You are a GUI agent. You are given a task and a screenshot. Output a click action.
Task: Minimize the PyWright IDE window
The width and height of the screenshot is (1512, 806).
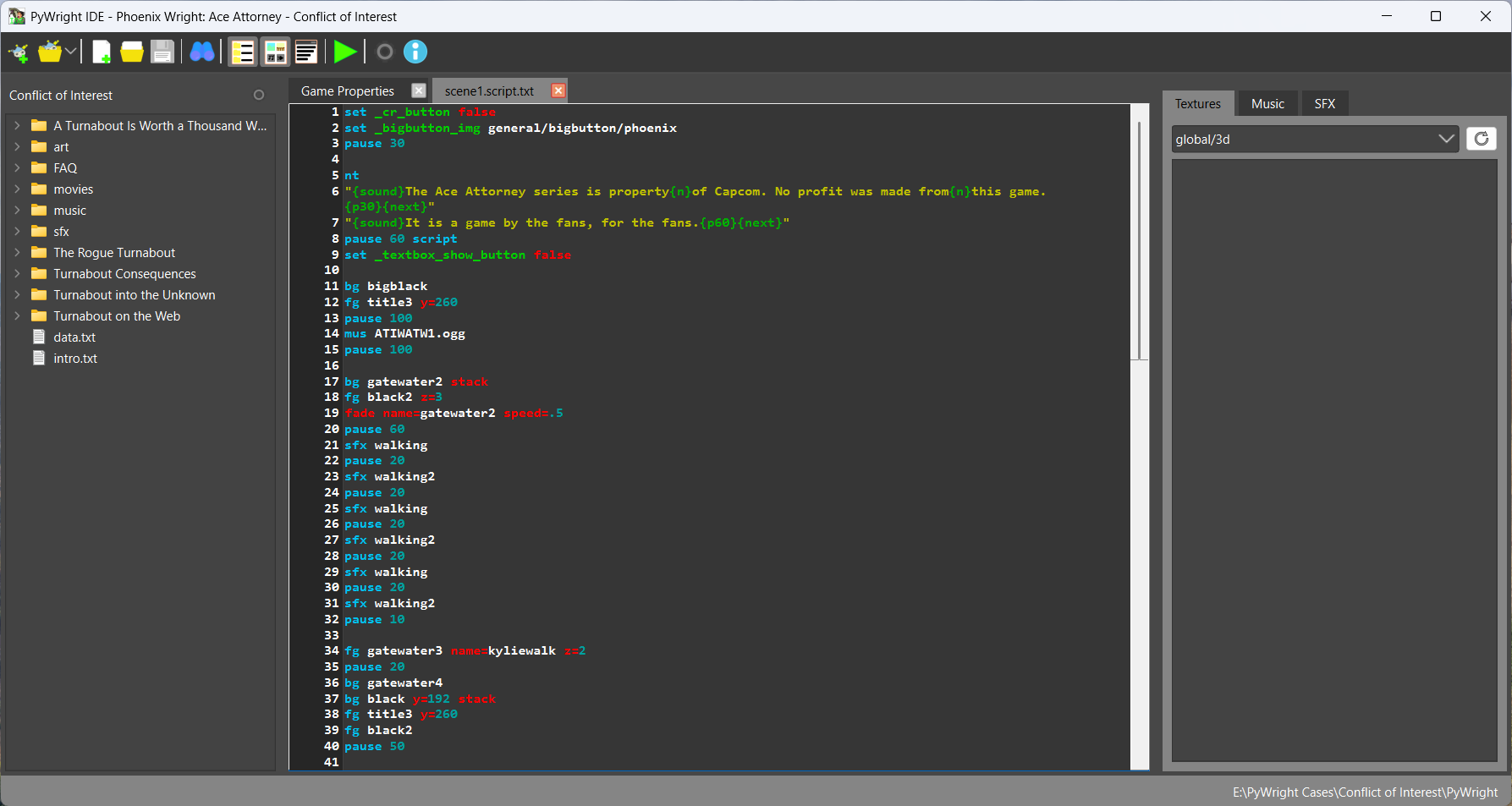point(1387,16)
